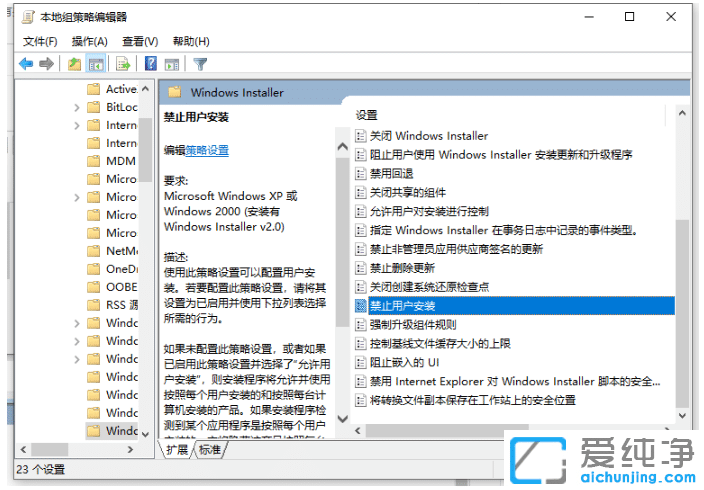Select the NetMe folder in tree
This screenshot has height=490, width=704.
click(112, 251)
